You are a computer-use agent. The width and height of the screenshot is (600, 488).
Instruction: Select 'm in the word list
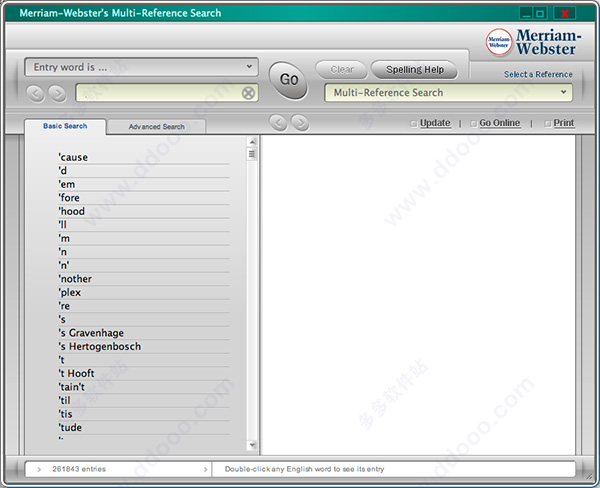click(143, 238)
